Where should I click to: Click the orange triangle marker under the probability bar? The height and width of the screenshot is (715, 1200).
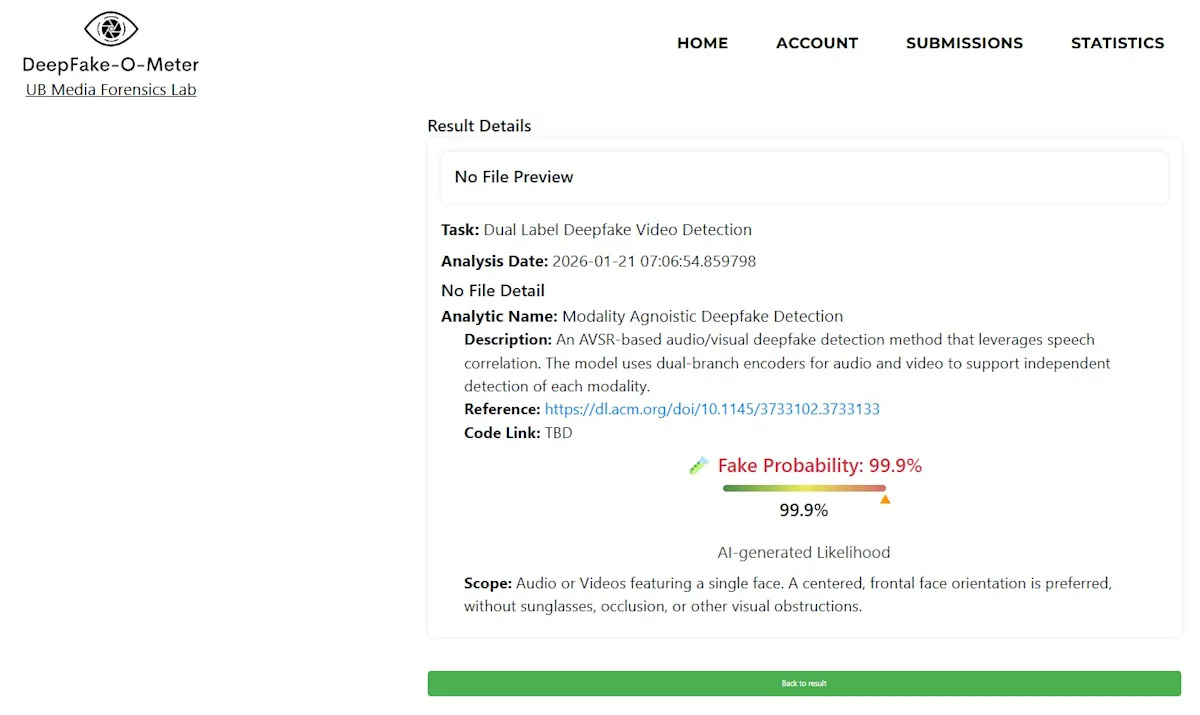[885, 499]
